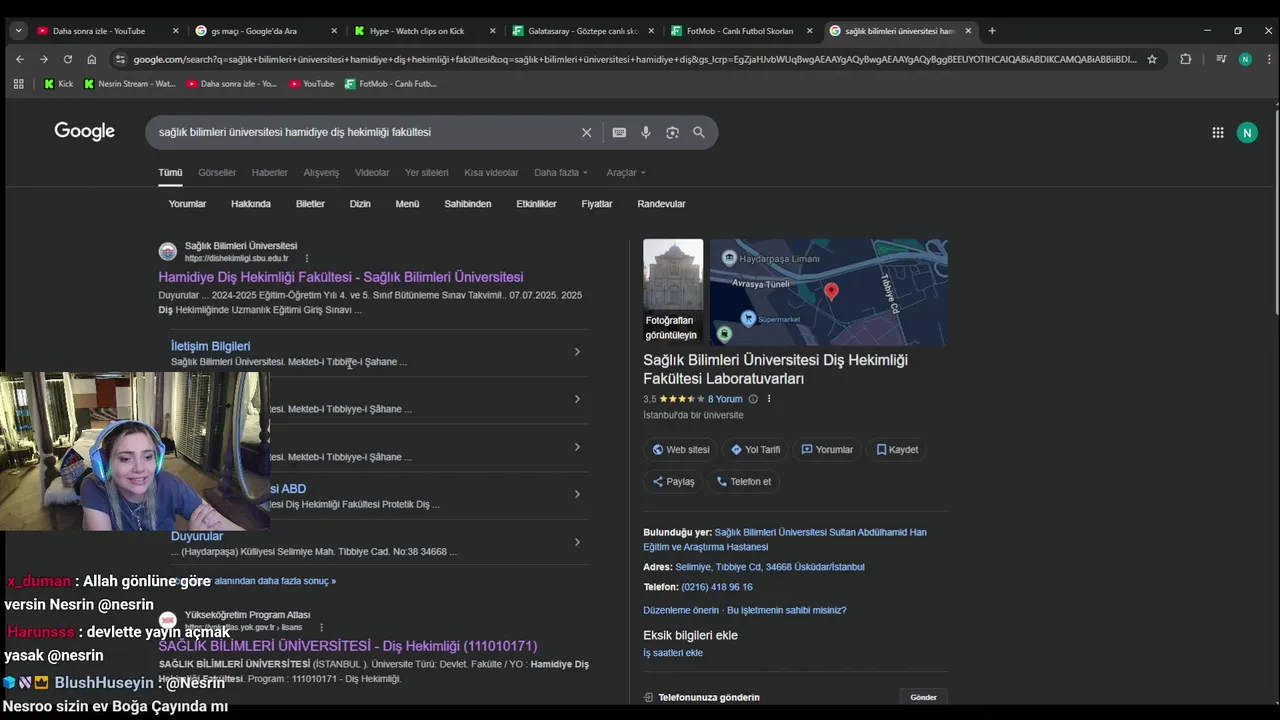Open the Google account avatar
This screenshot has width=1280, height=720.
tap(1247, 132)
